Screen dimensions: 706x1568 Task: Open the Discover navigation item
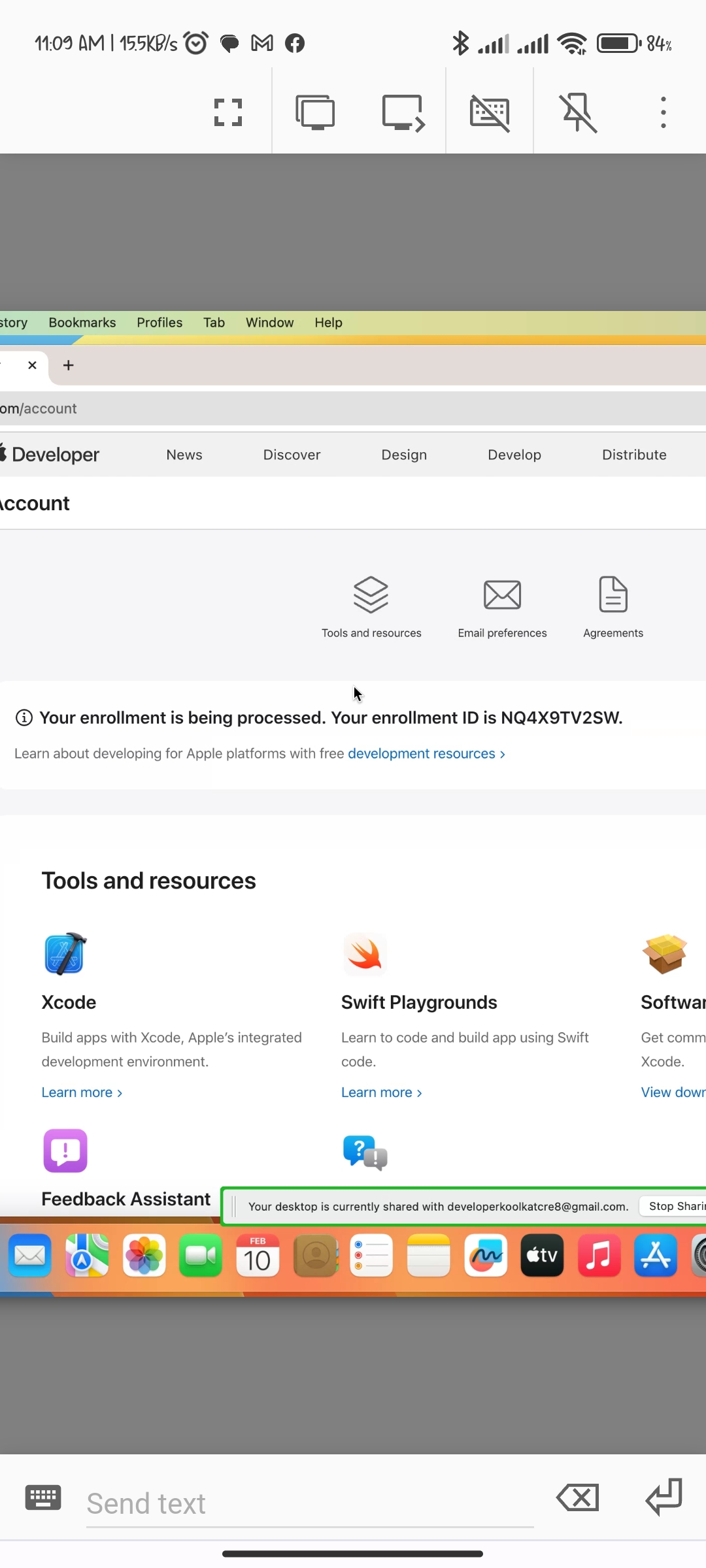pos(292,455)
